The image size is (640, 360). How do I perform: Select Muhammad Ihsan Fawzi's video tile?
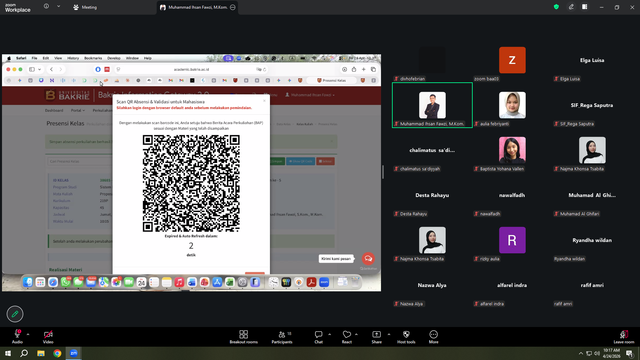[432, 105]
